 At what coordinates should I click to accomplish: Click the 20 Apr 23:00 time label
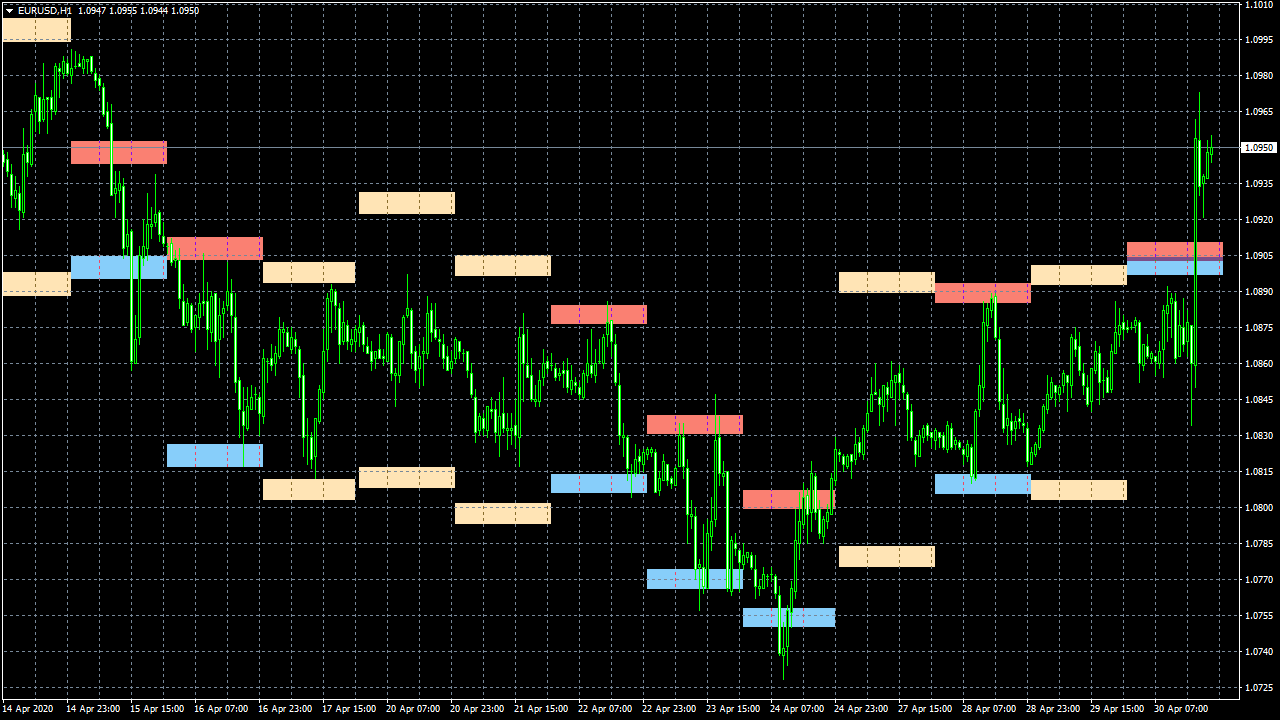click(x=477, y=709)
